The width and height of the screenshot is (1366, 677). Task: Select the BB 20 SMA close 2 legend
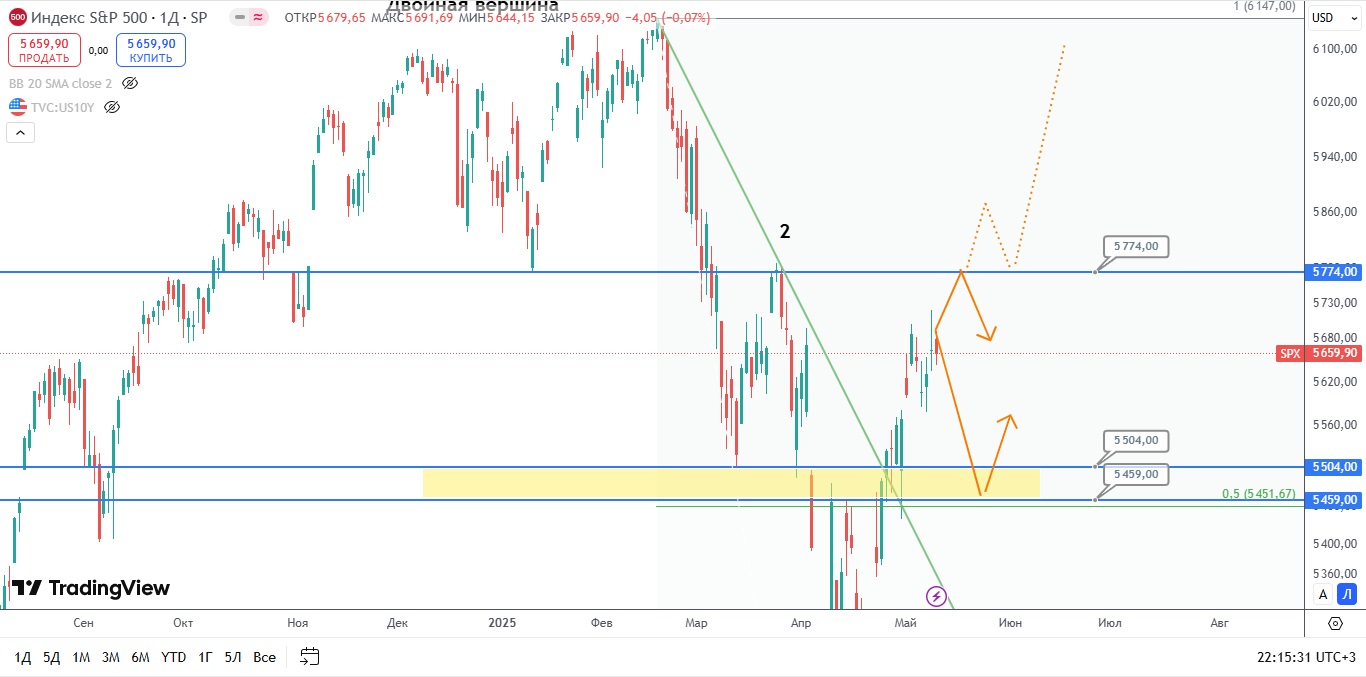[60, 83]
